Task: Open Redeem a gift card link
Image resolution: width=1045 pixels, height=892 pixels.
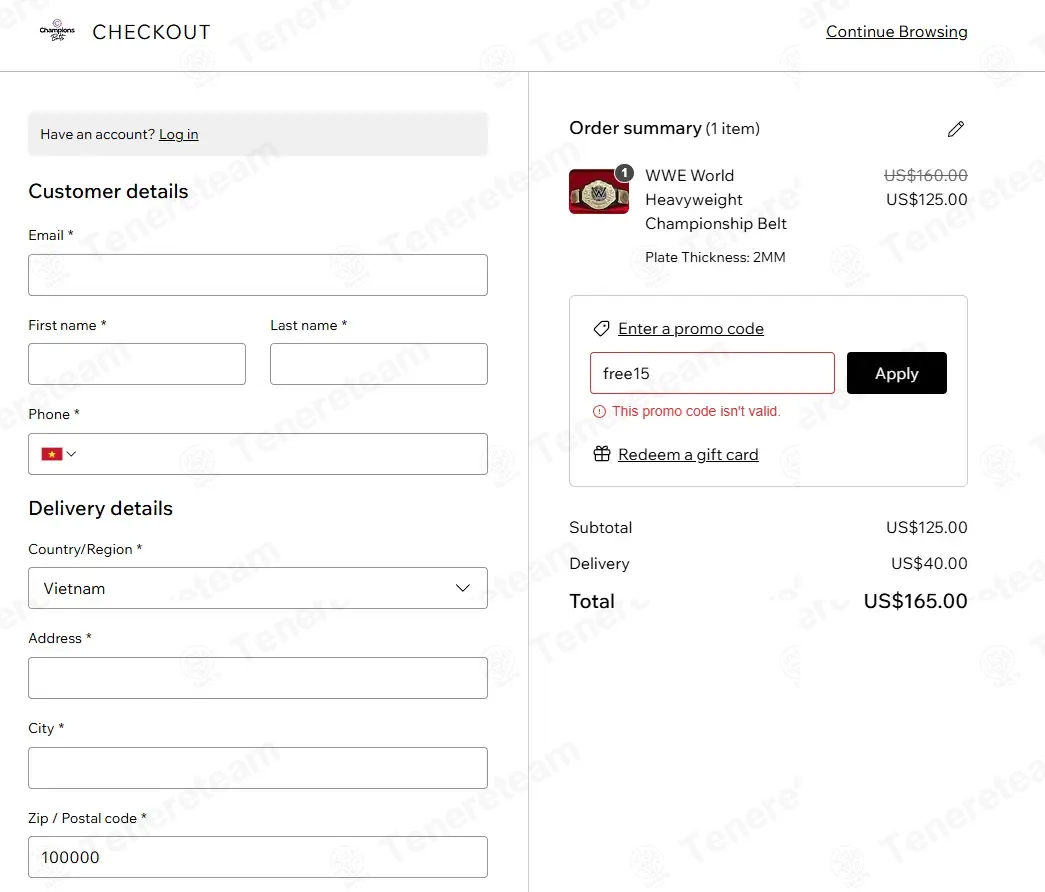Action: pyautogui.click(x=688, y=455)
